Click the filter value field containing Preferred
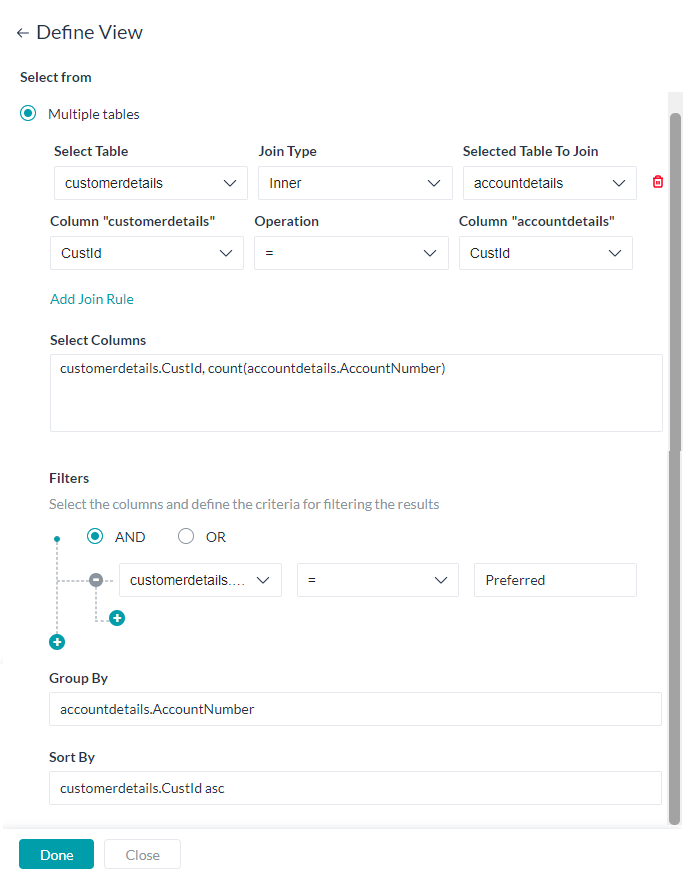The width and height of the screenshot is (691, 881). [x=555, y=580]
